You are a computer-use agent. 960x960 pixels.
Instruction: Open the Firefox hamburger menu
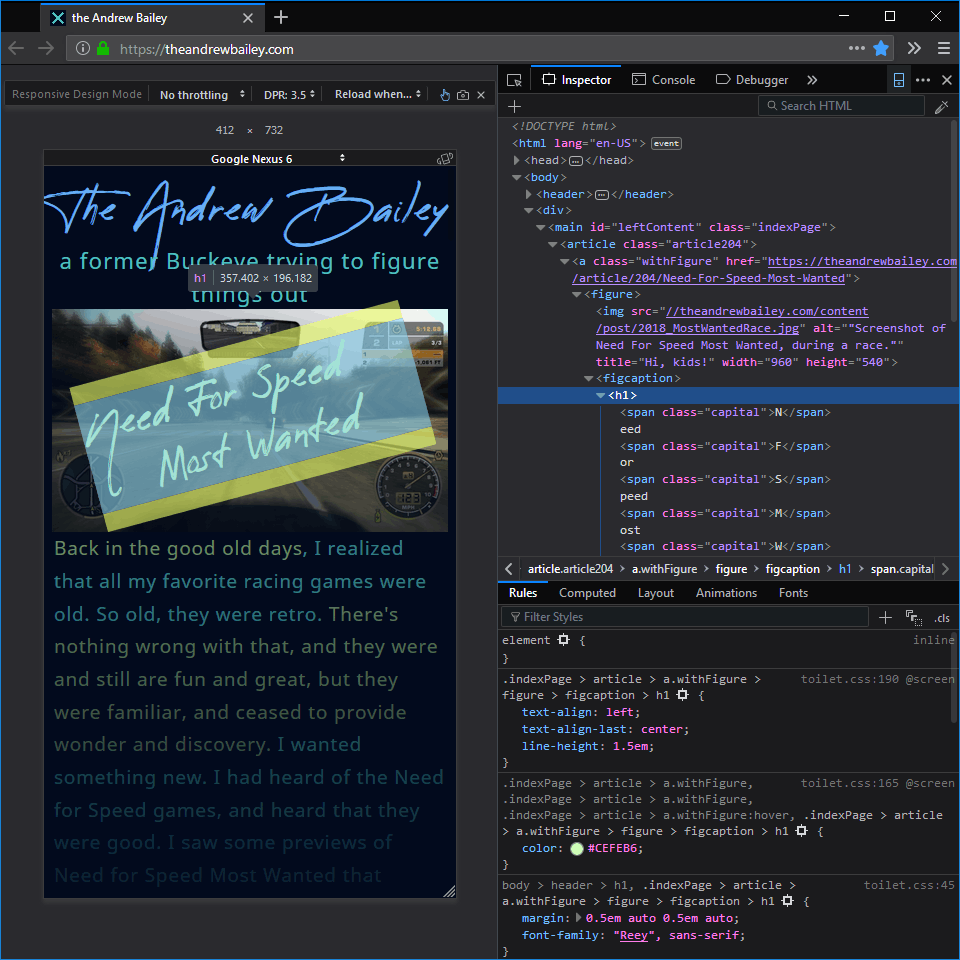[x=943, y=48]
